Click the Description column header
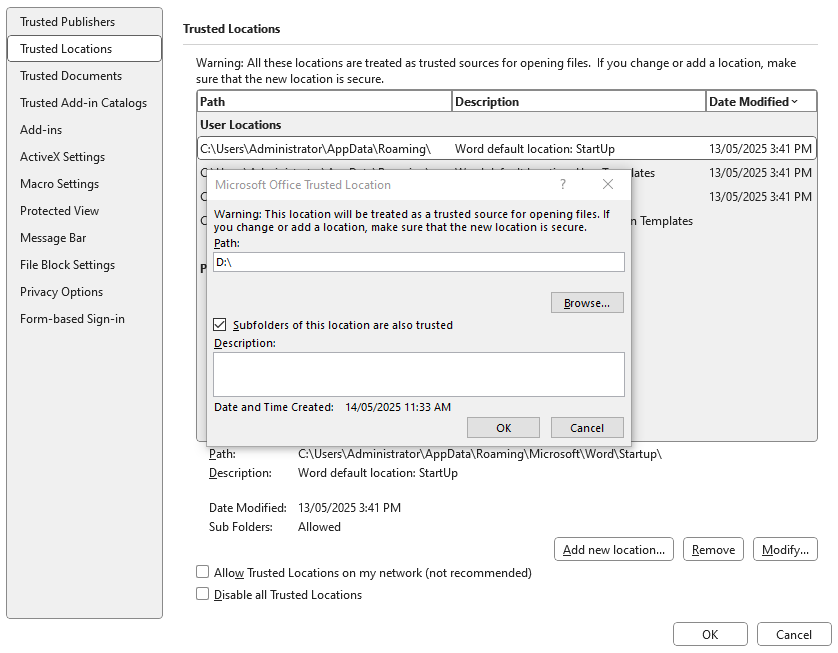 pos(578,101)
